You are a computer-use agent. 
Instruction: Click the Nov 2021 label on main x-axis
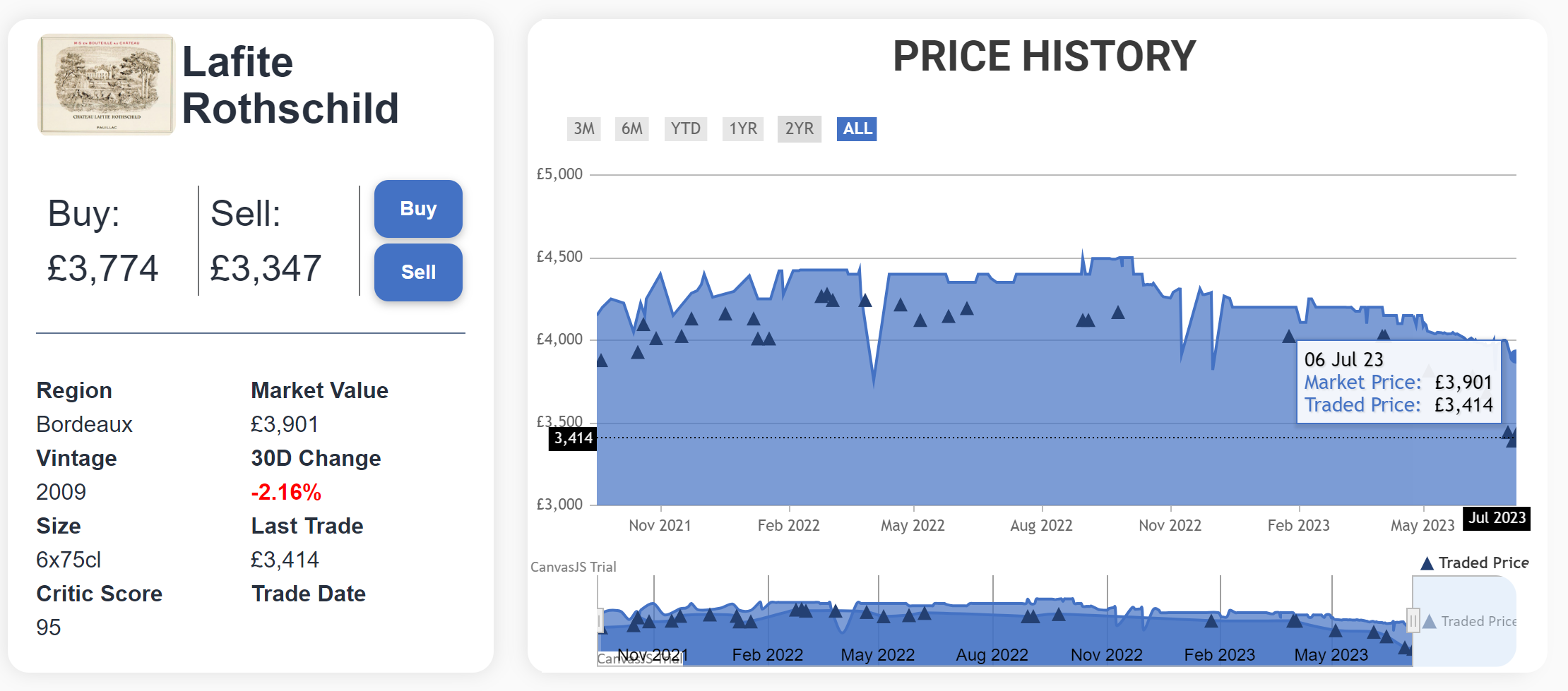pos(660,525)
